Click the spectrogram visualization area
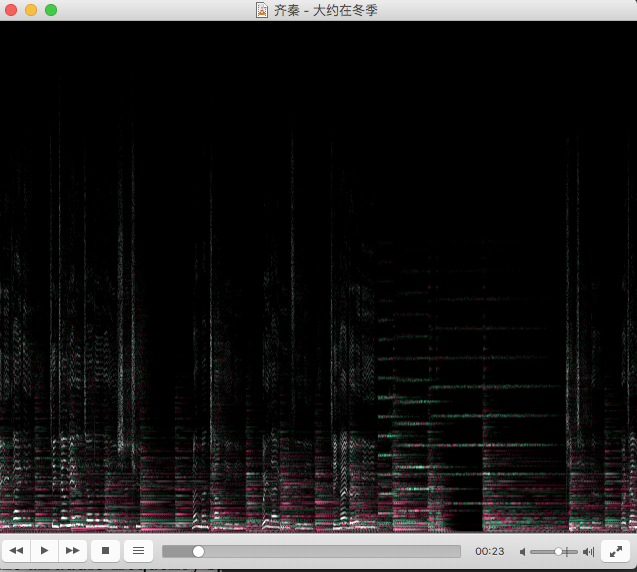The image size is (637, 572). 318,277
